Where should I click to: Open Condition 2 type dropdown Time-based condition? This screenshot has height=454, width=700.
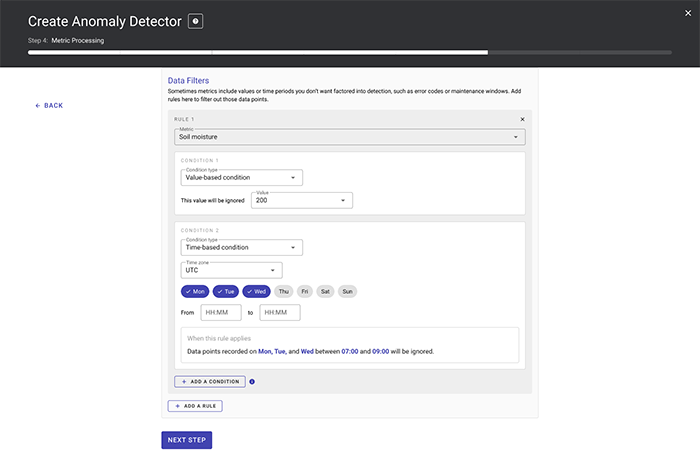pyautogui.click(x=242, y=247)
